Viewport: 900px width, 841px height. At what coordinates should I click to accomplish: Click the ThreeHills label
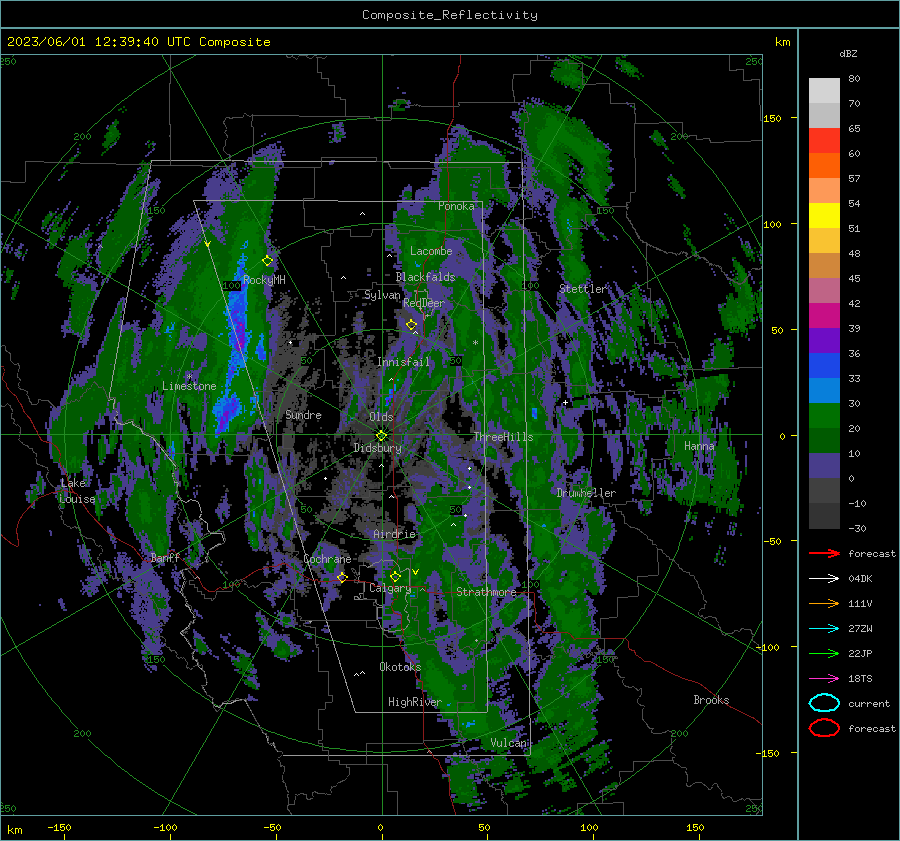(x=503, y=437)
